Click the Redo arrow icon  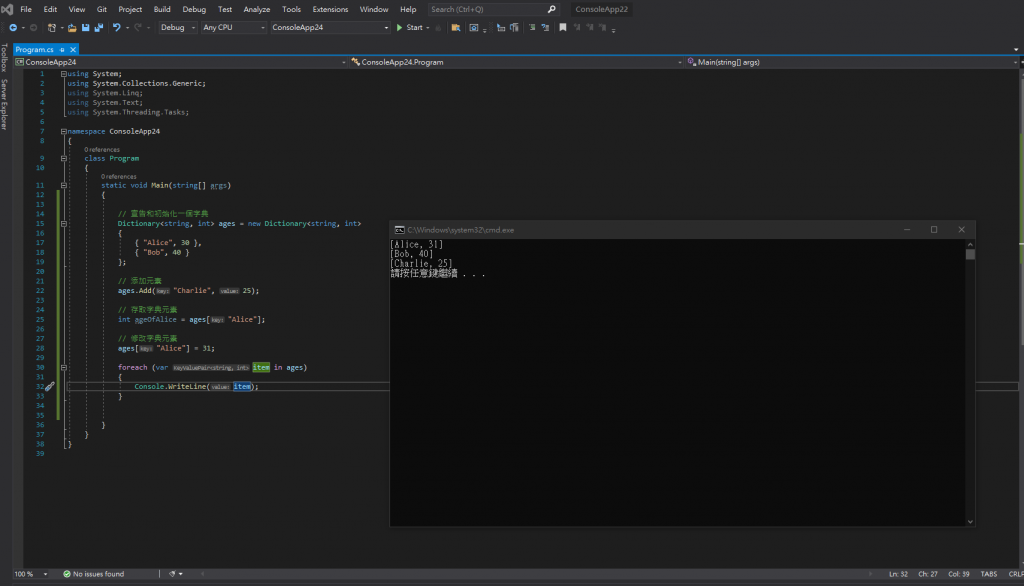tap(138, 27)
